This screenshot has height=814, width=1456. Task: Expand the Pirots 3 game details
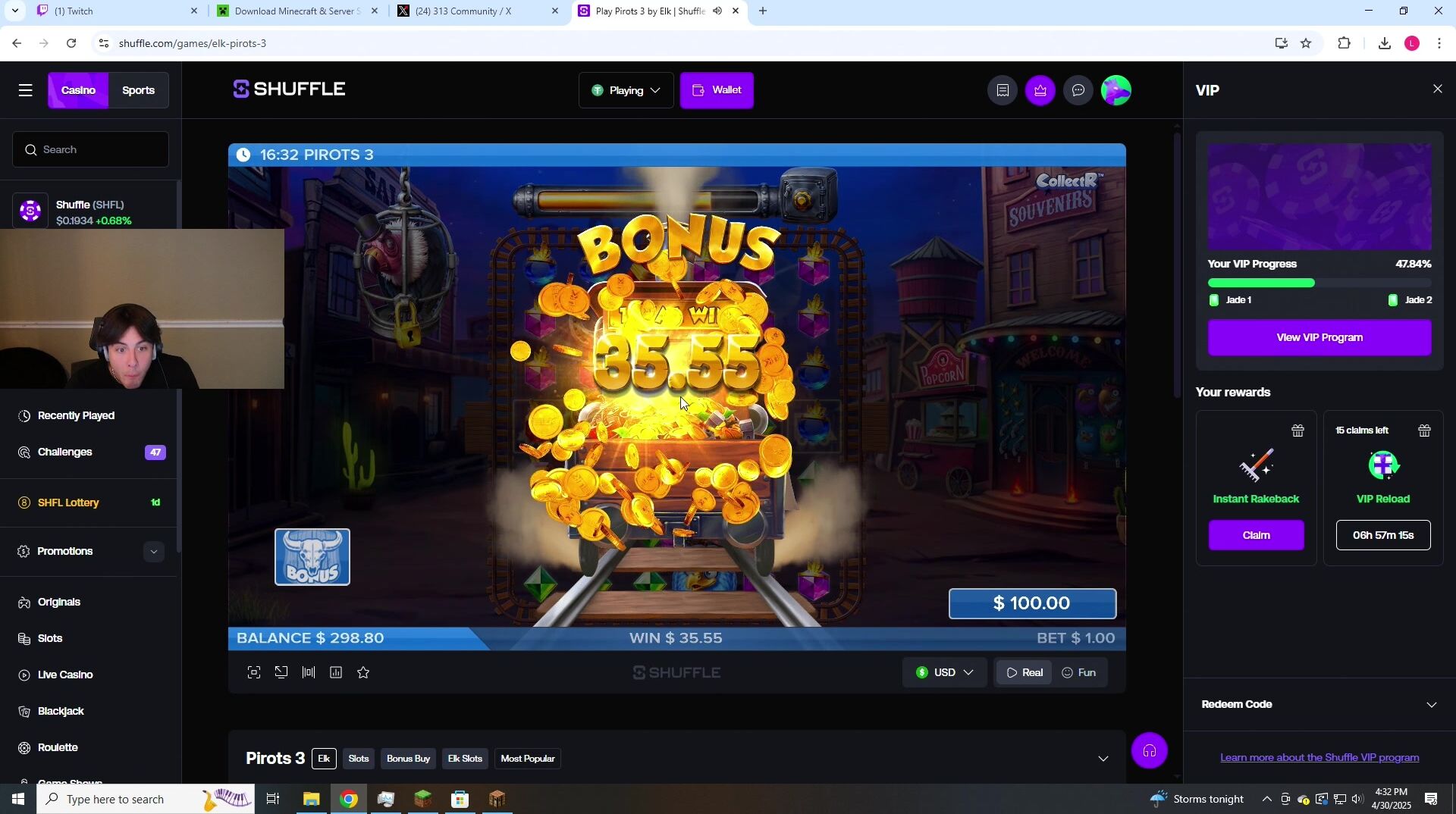click(x=1103, y=759)
